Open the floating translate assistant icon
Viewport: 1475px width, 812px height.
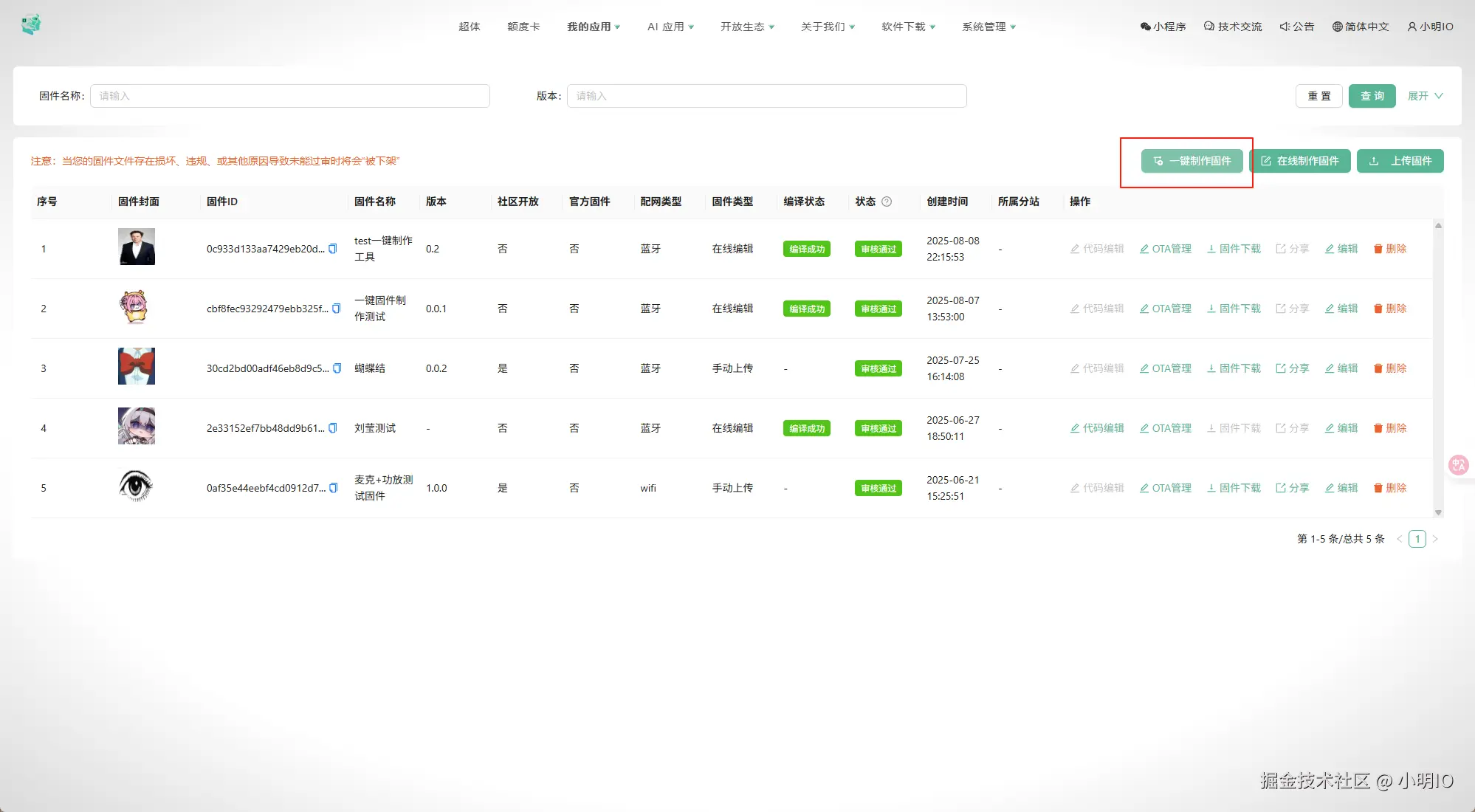[1458, 465]
